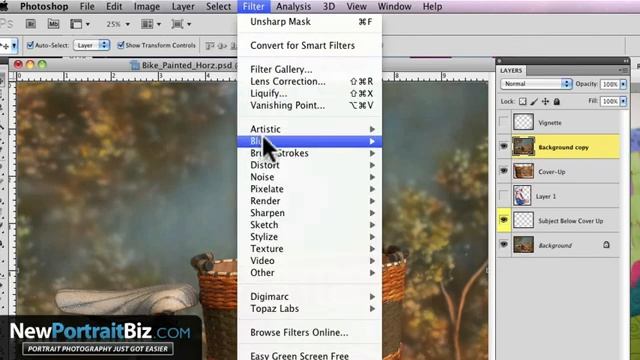Image resolution: width=640 pixels, height=360 pixels.
Task: Open the Help menu
Action: coord(432,7)
